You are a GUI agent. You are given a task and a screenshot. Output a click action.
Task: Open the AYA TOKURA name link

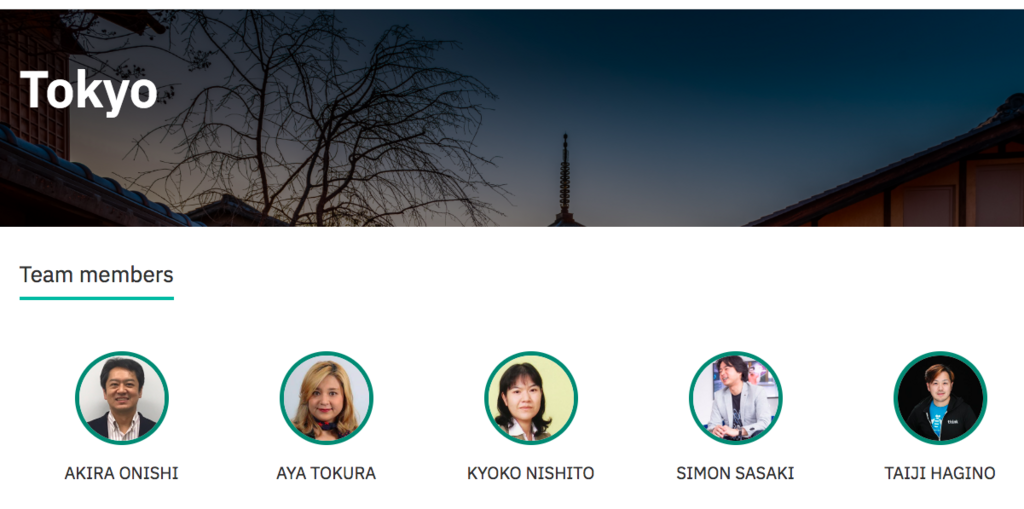(326, 473)
